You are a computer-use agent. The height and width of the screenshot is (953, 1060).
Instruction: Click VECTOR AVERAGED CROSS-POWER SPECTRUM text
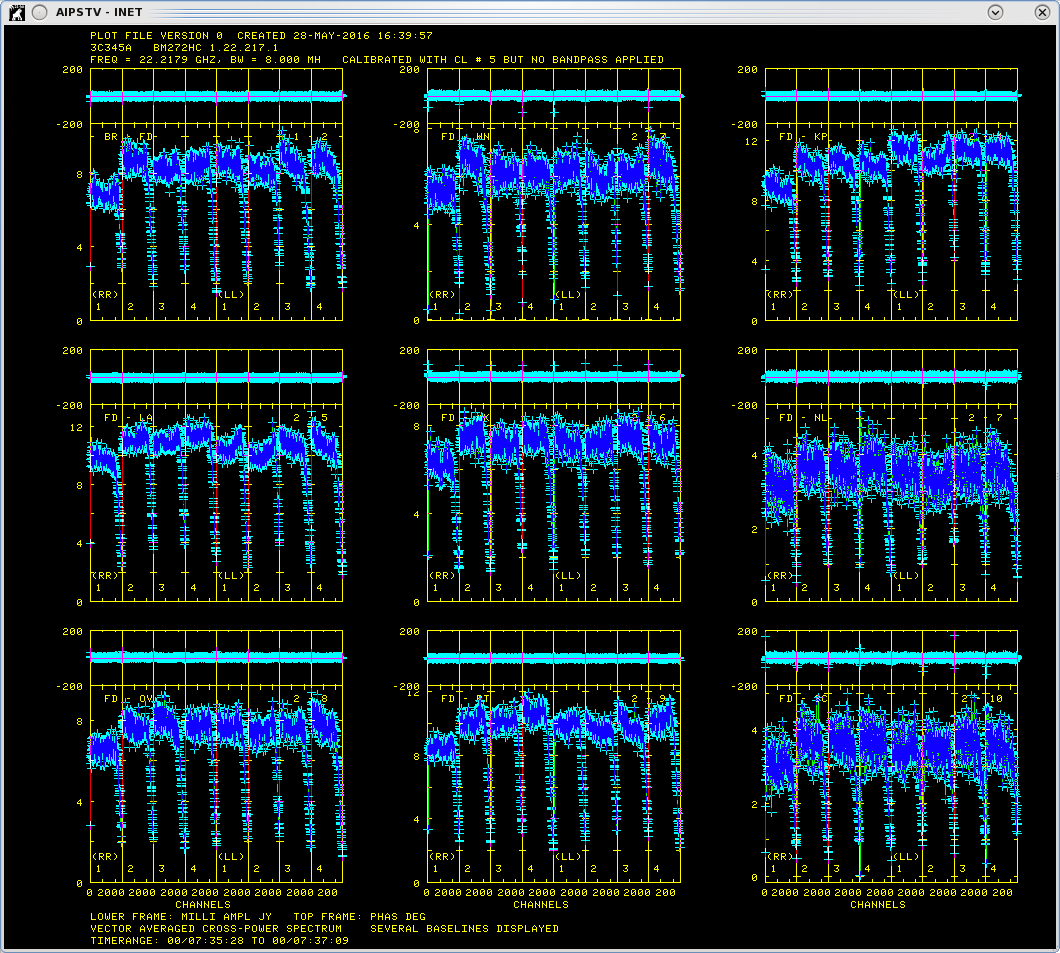[x=216, y=929]
